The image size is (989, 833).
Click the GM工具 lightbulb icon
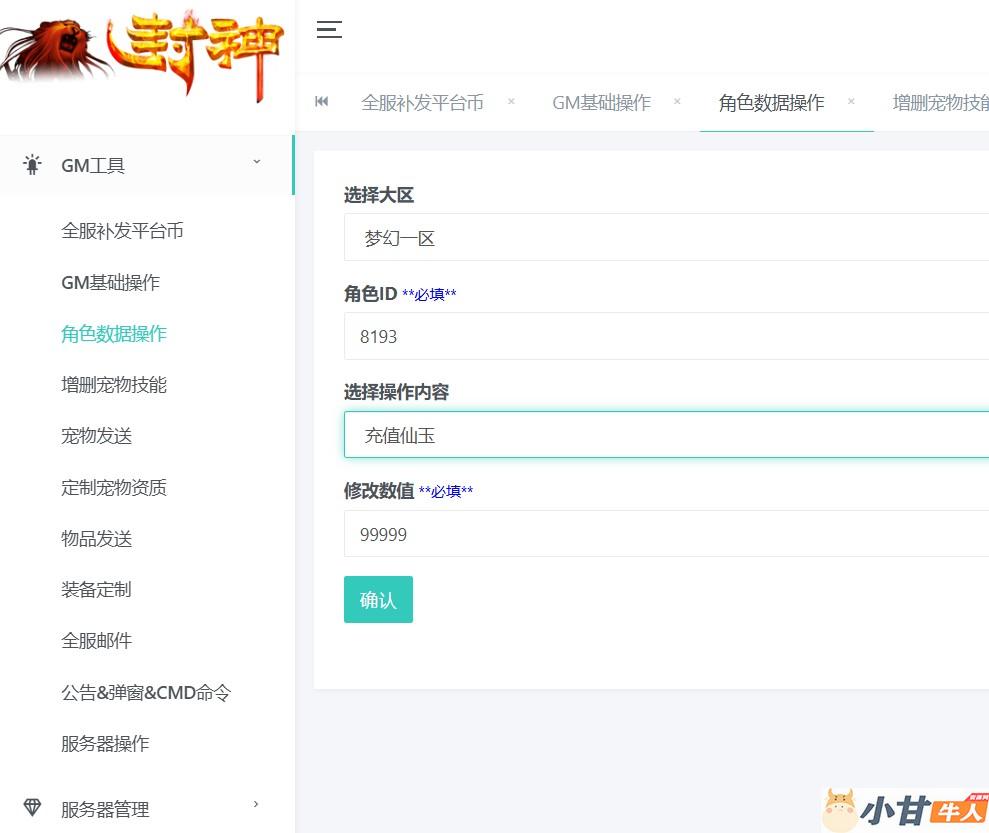[x=33, y=165]
